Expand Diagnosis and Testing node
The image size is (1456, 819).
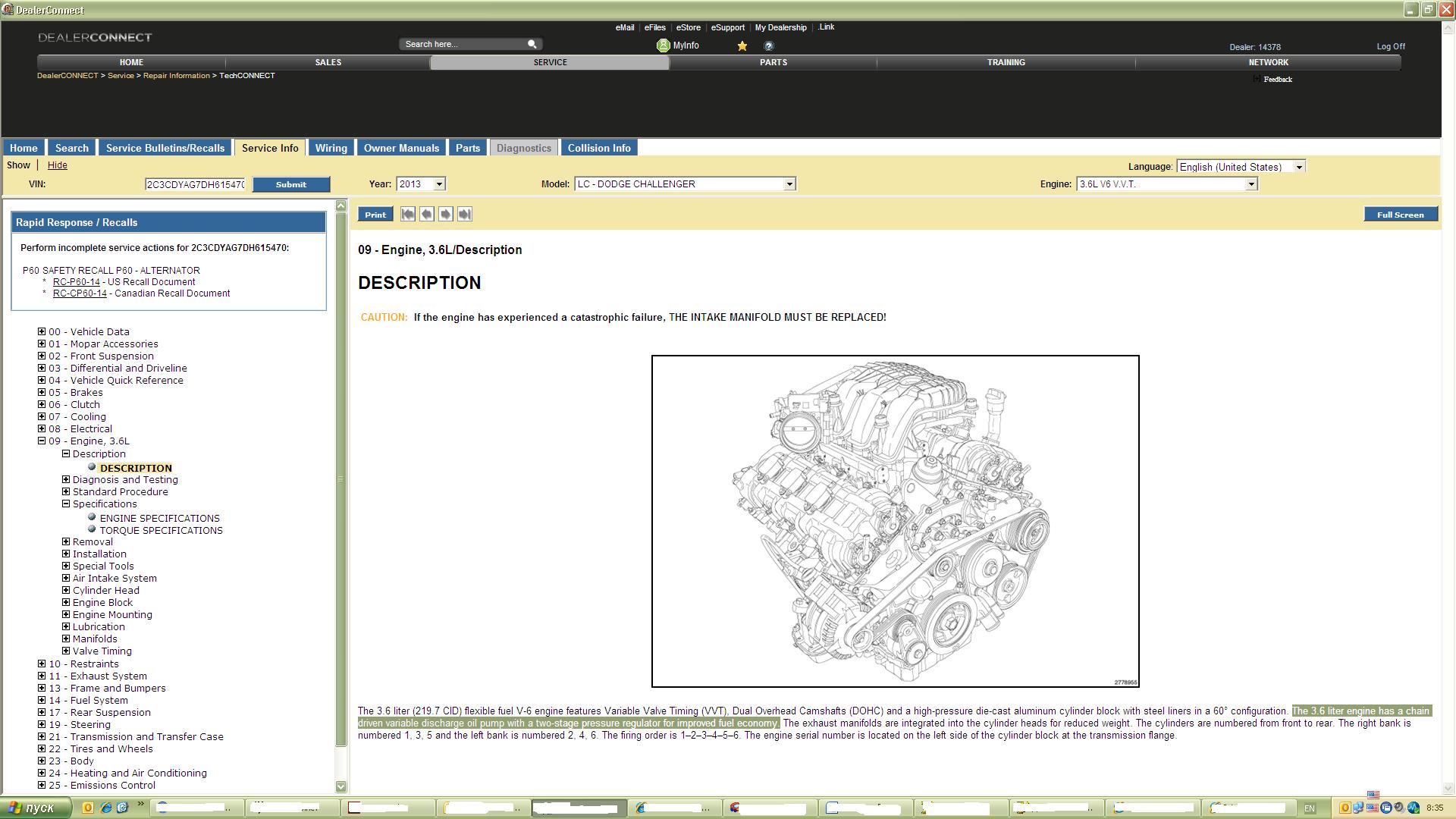tap(66, 479)
